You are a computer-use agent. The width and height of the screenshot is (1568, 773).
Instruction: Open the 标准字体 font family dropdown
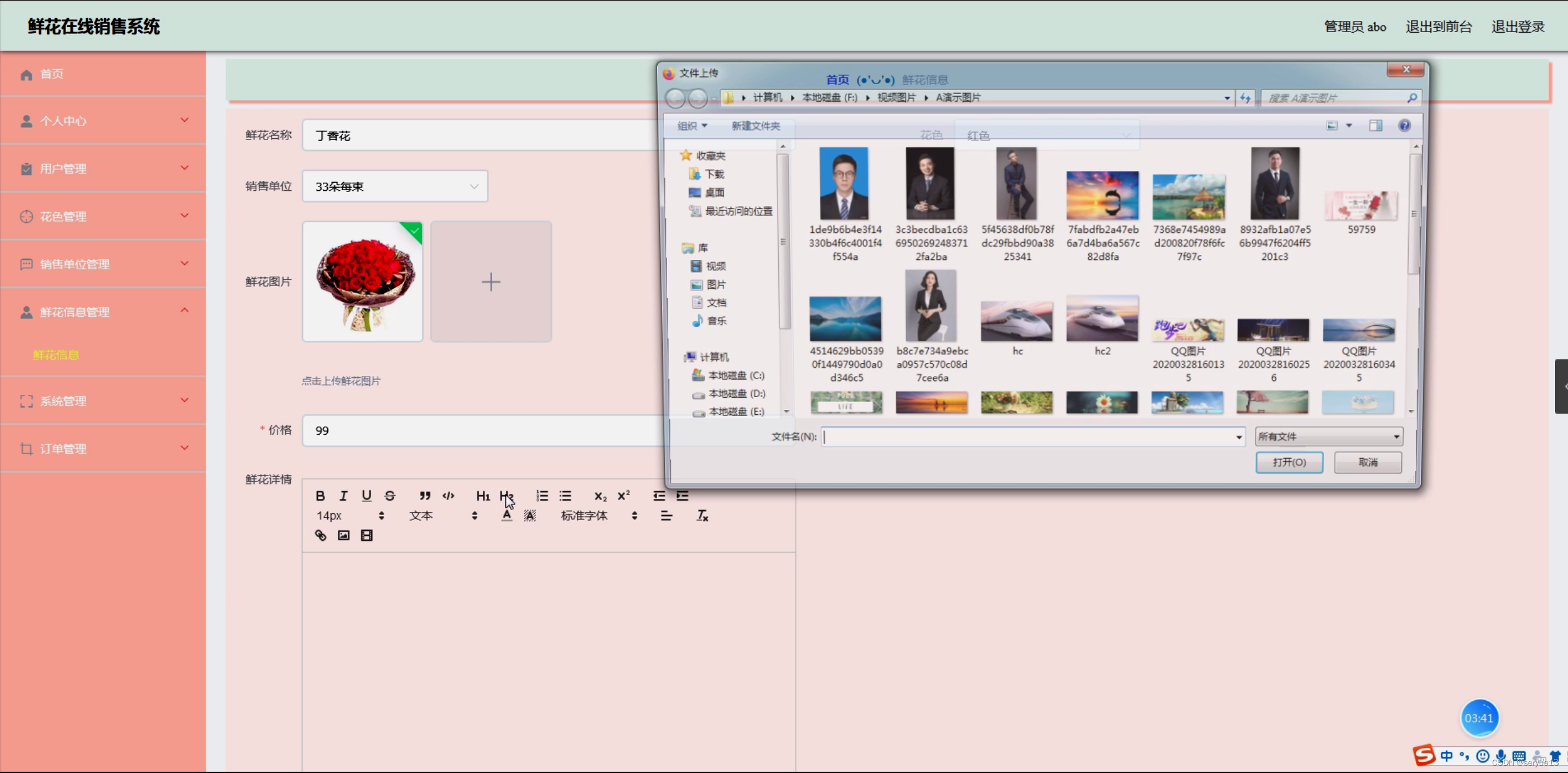click(x=599, y=516)
